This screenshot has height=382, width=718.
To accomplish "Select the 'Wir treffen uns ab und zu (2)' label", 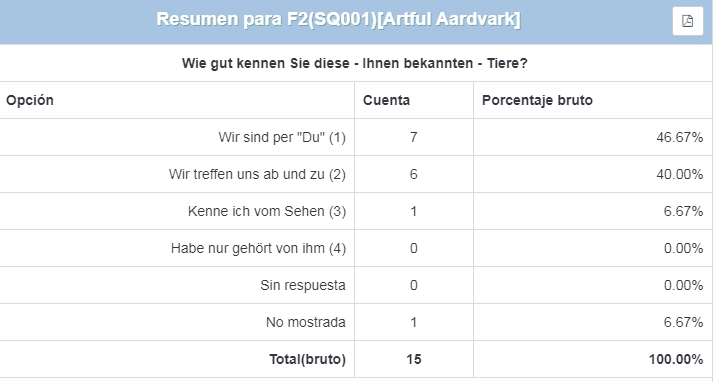I will point(257,174).
